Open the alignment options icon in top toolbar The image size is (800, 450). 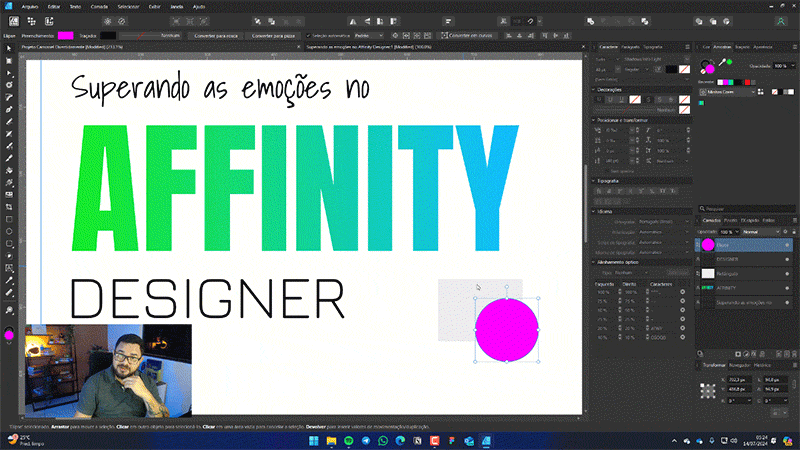pyautogui.click(x=448, y=21)
